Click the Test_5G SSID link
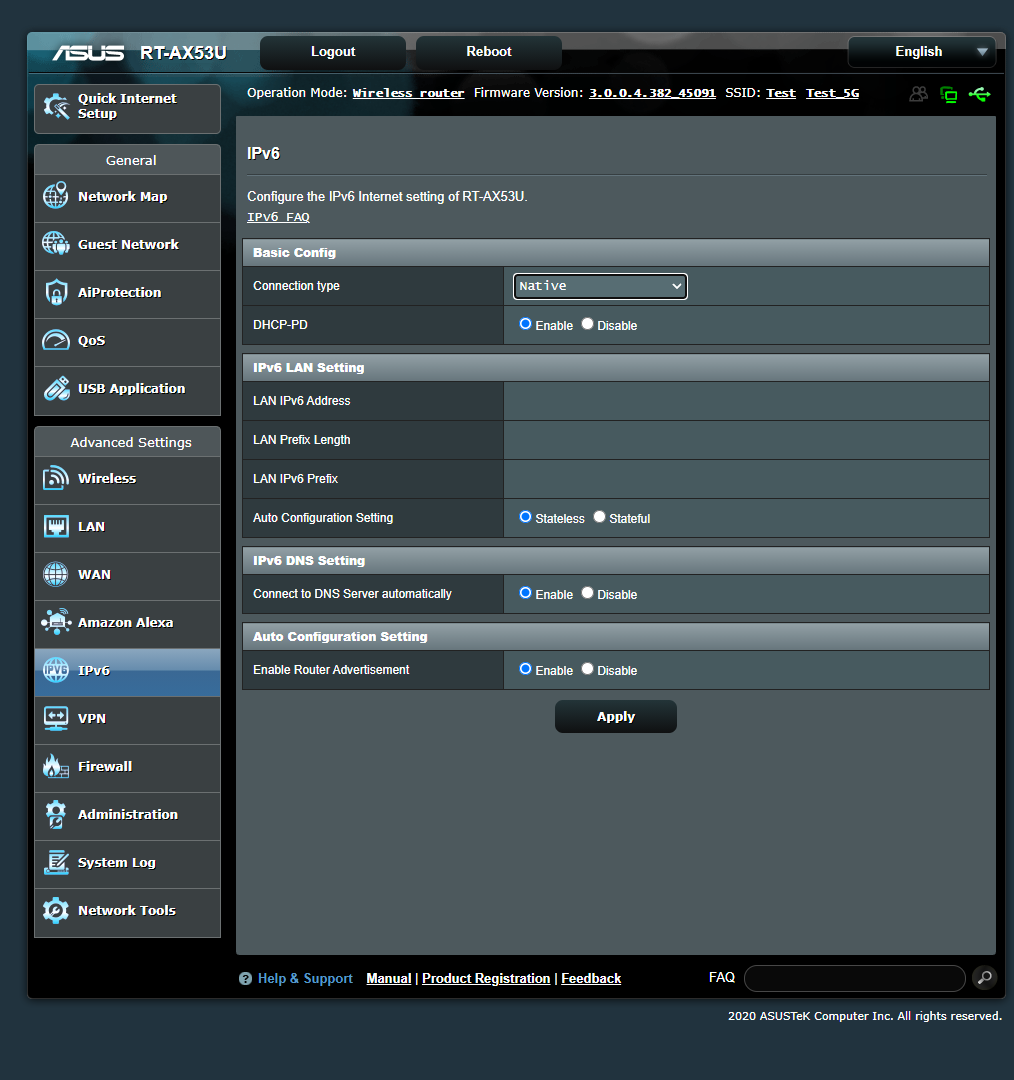Screen dimensions: 1014x1080 [832, 93]
